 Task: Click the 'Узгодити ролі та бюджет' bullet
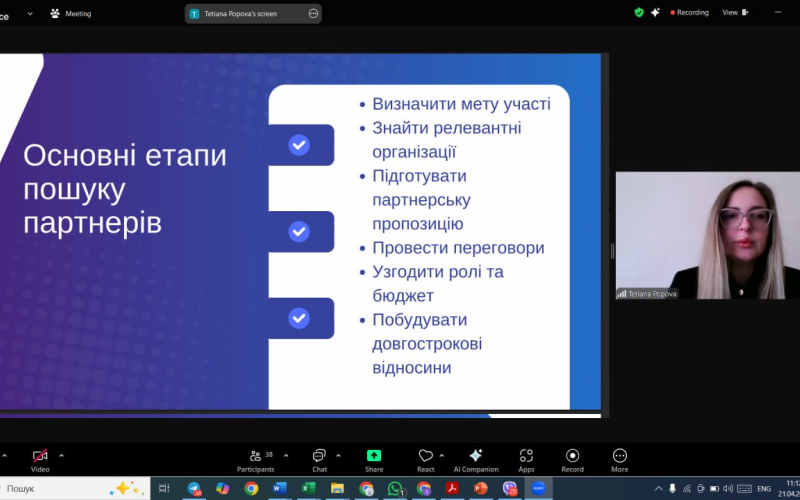438,284
